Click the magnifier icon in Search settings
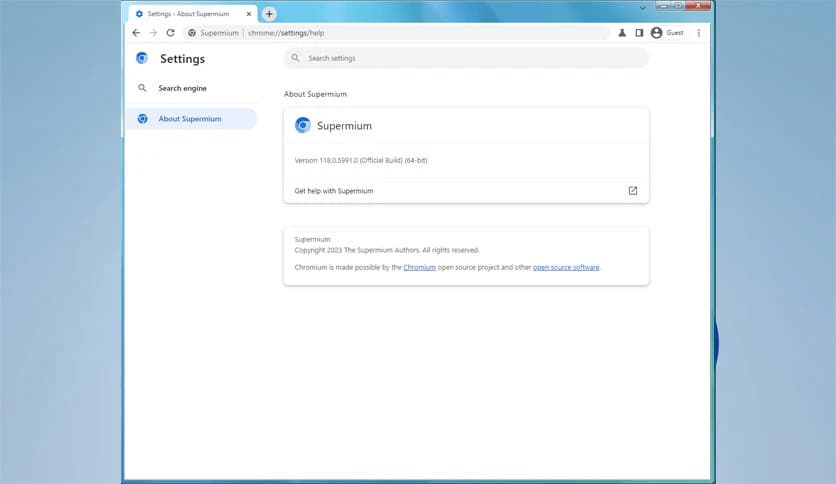 [x=295, y=58]
